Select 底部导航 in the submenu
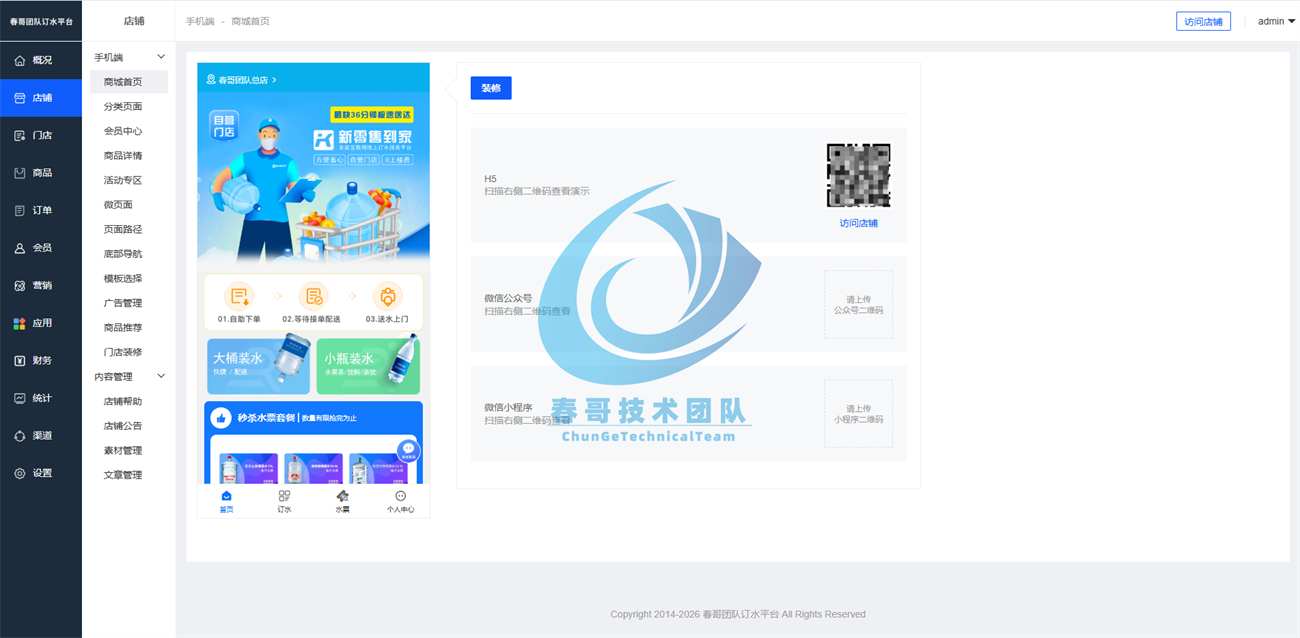1300x638 pixels. 123,253
